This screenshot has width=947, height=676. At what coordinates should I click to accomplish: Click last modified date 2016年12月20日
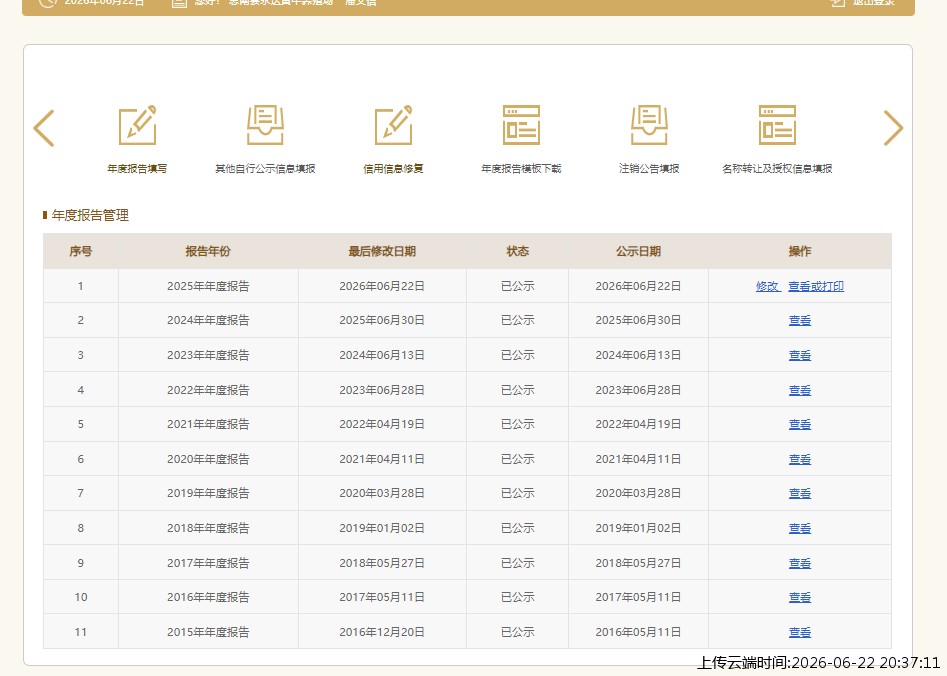coord(382,632)
